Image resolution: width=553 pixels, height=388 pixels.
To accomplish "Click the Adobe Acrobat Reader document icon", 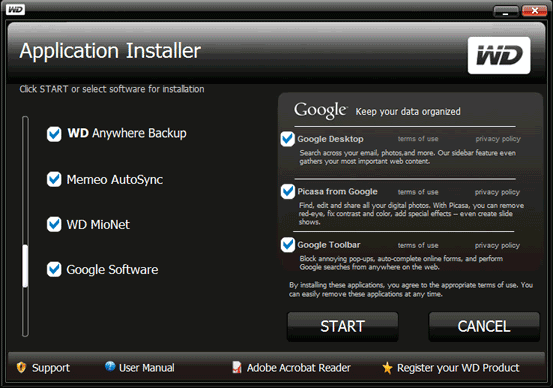I will [237, 367].
